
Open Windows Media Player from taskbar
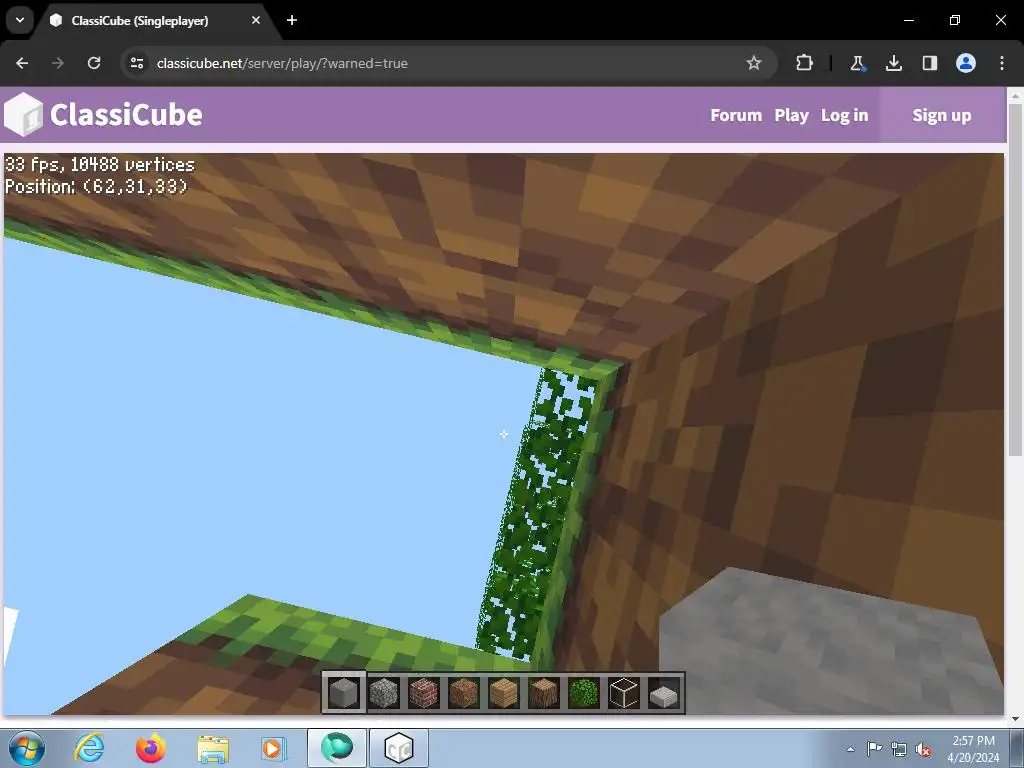[x=272, y=748]
